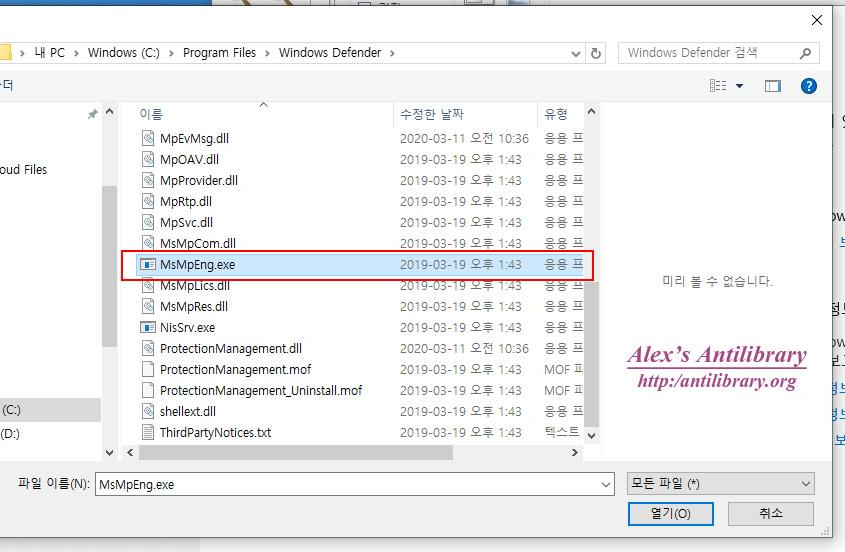The width and height of the screenshot is (845, 552).
Task: Click the ThirdPartyNotices.txt file icon
Action: click(x=148, y=433)
